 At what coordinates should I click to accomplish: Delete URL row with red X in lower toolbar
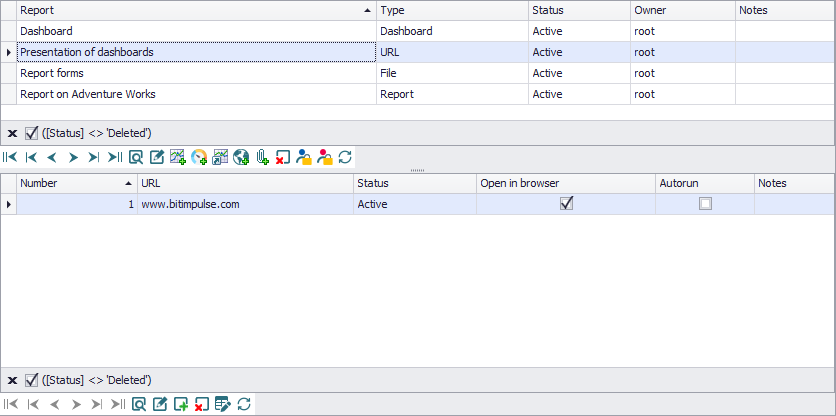(202, 404)
